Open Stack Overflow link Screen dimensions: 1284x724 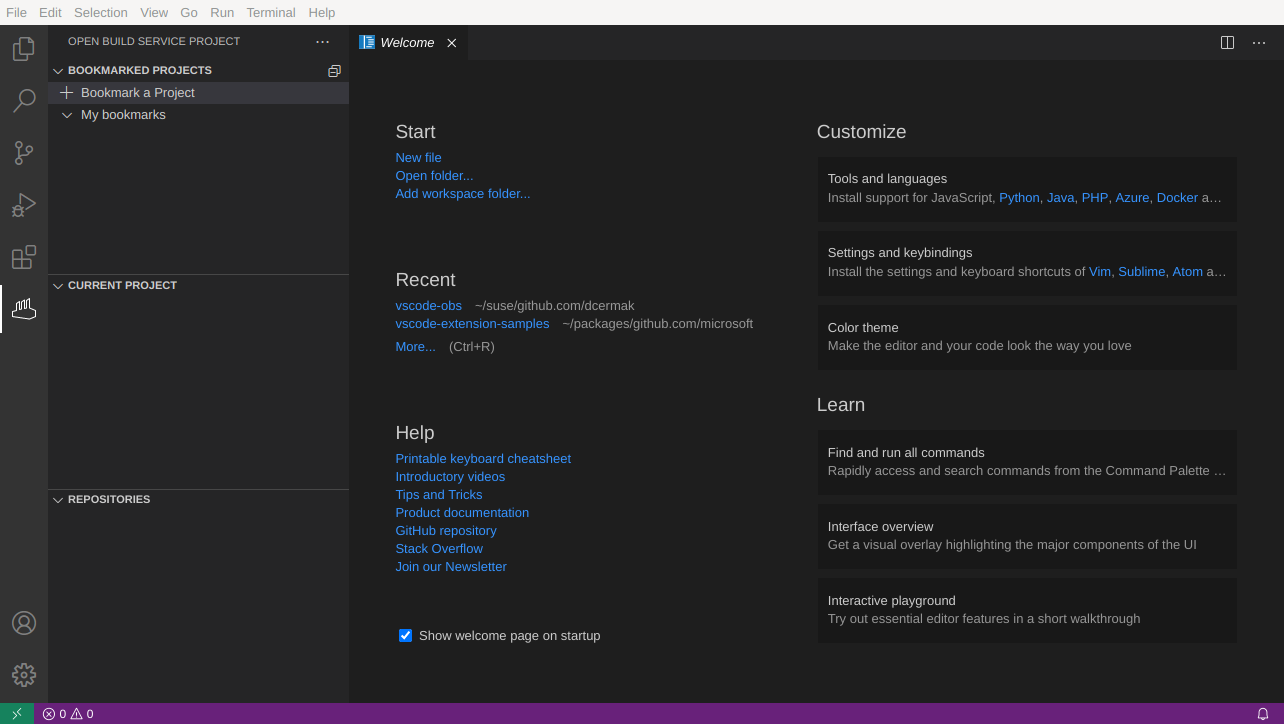coord(439,549)
